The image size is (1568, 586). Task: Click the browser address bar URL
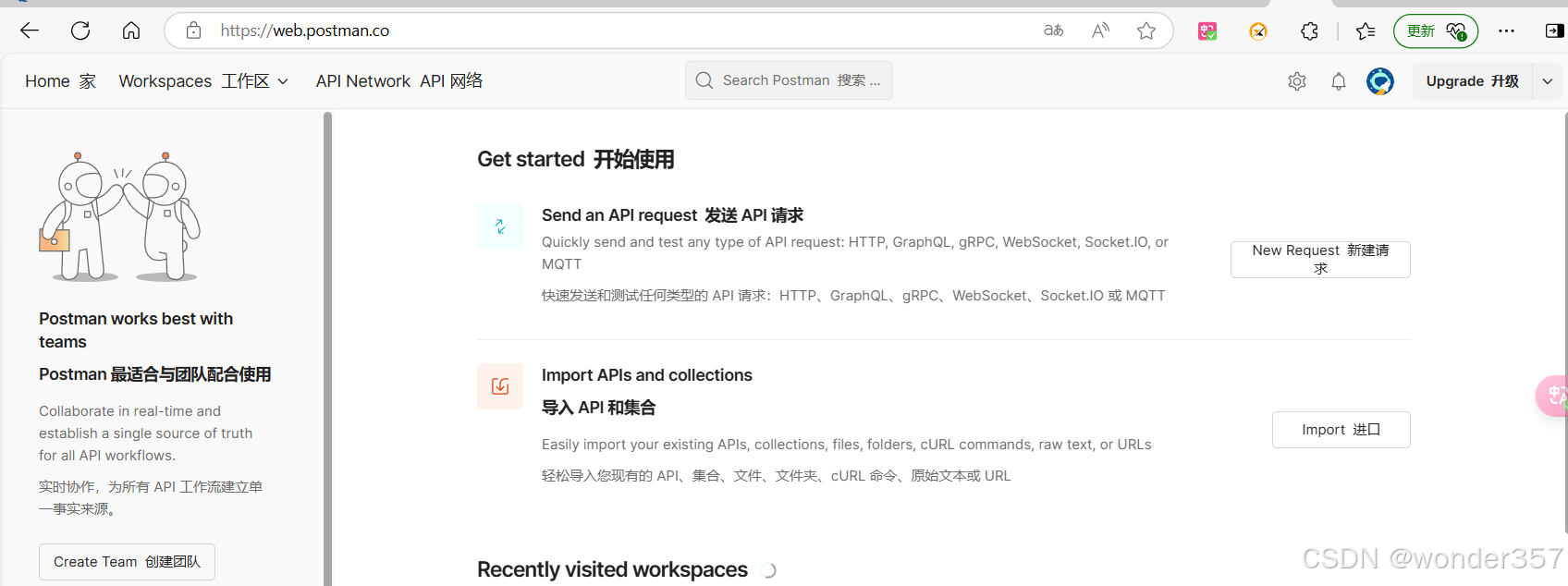[305, 31]
